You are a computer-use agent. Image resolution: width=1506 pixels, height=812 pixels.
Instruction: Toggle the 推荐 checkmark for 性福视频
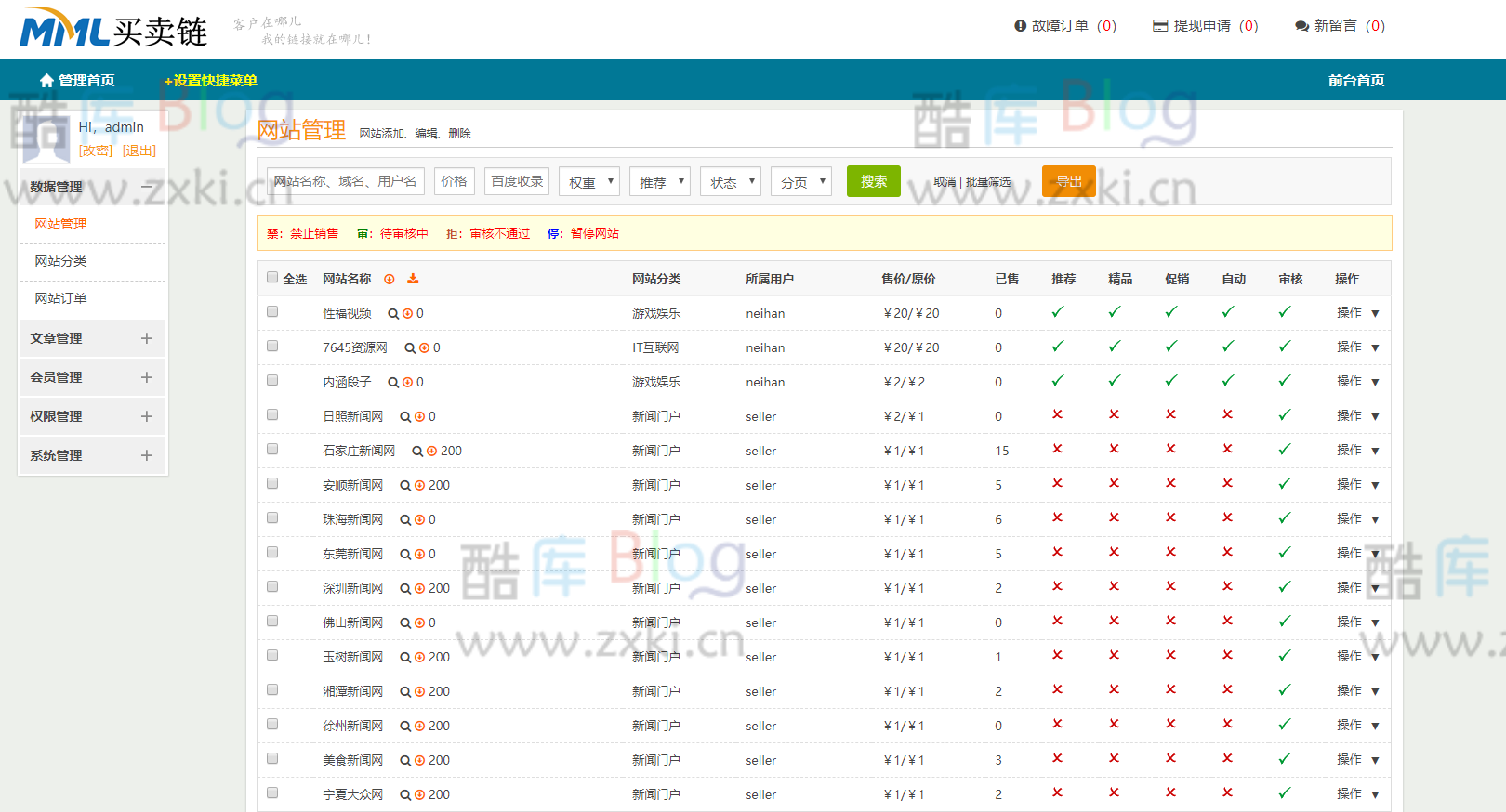[x=1057, y=312]
